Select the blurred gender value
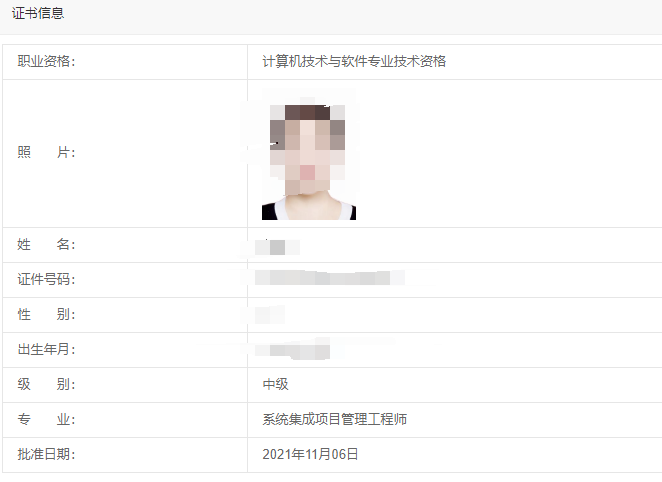Viewport: 662px width, 482px height. (x=270, y=314)
